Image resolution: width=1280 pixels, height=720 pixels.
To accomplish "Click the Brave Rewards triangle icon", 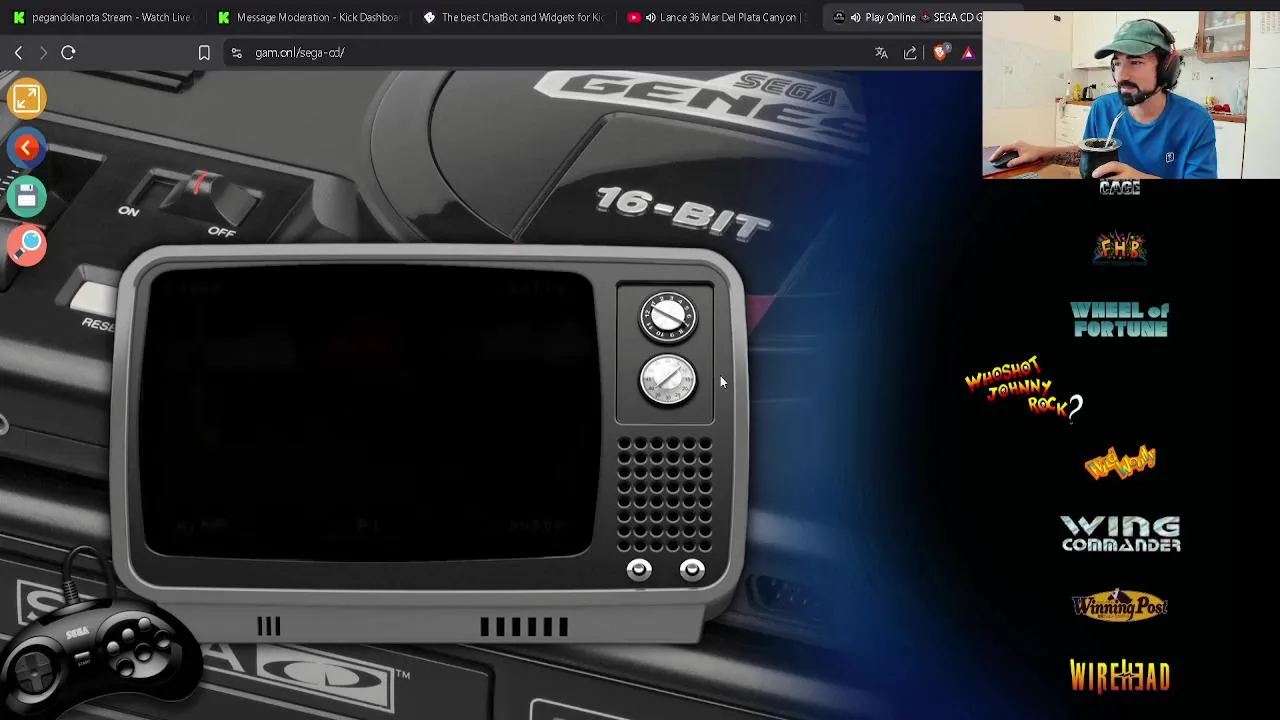I will pyautogui.click(x=968, y=53).
